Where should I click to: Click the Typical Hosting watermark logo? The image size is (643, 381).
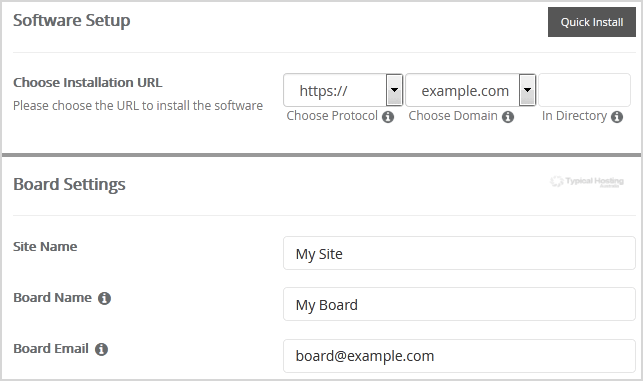tap(587, 182)
